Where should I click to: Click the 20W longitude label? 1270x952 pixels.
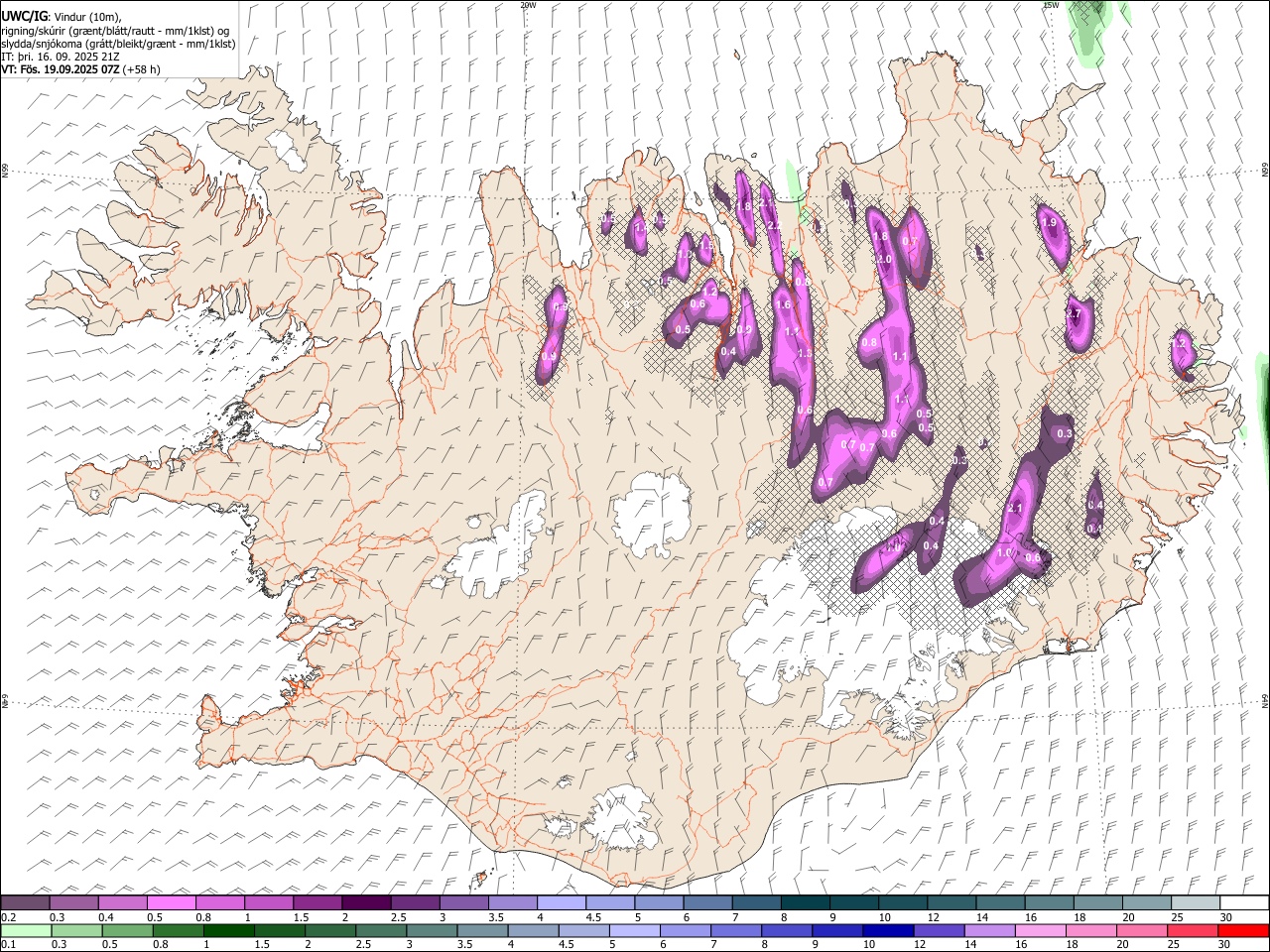point(528,5)
